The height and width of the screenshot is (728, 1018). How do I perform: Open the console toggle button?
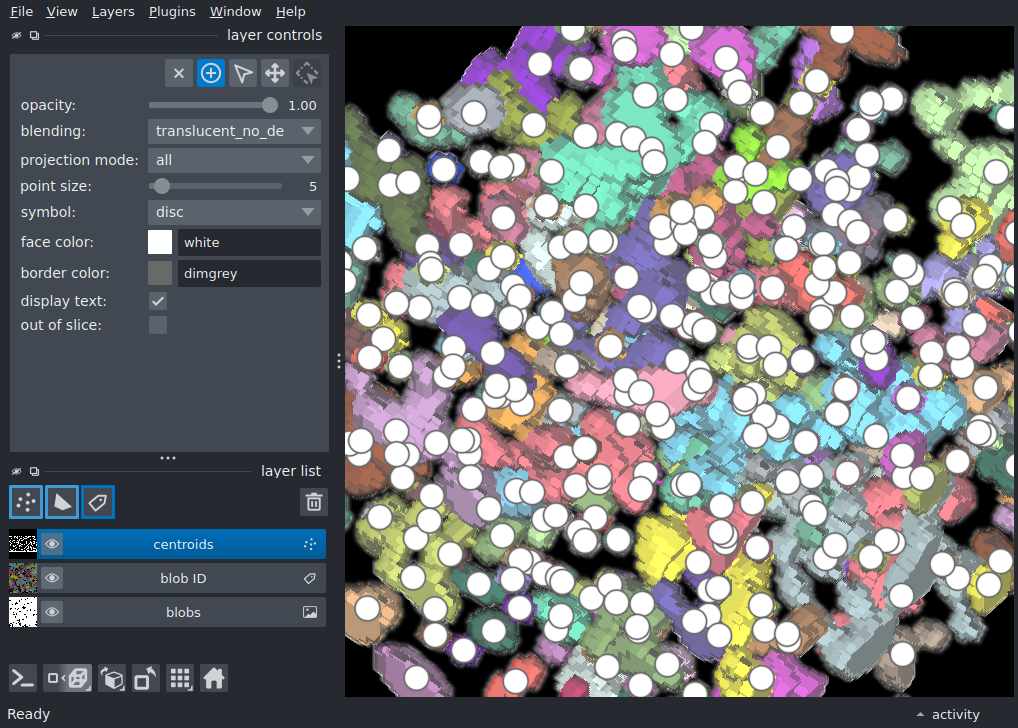(x=23, y=679)
